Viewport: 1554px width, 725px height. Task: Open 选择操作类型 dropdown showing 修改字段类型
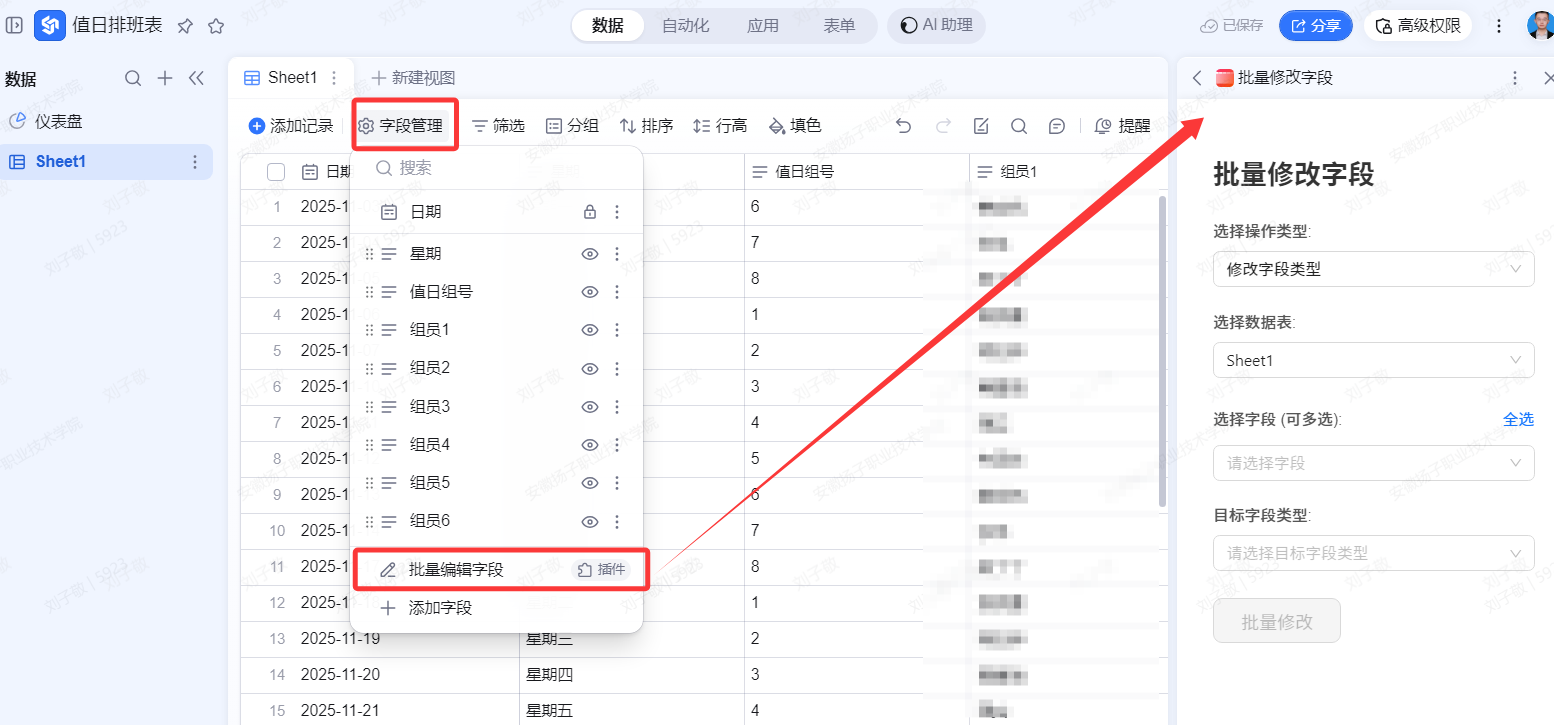tap(1373, 269)
